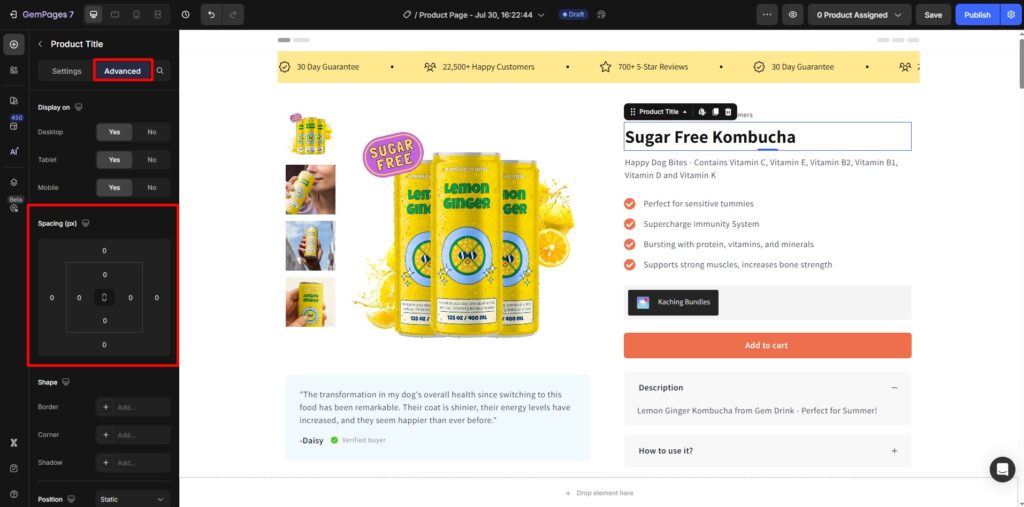Click the redo arrow in top toolbar
1024x507 pixels.
[x=233, y=14]
